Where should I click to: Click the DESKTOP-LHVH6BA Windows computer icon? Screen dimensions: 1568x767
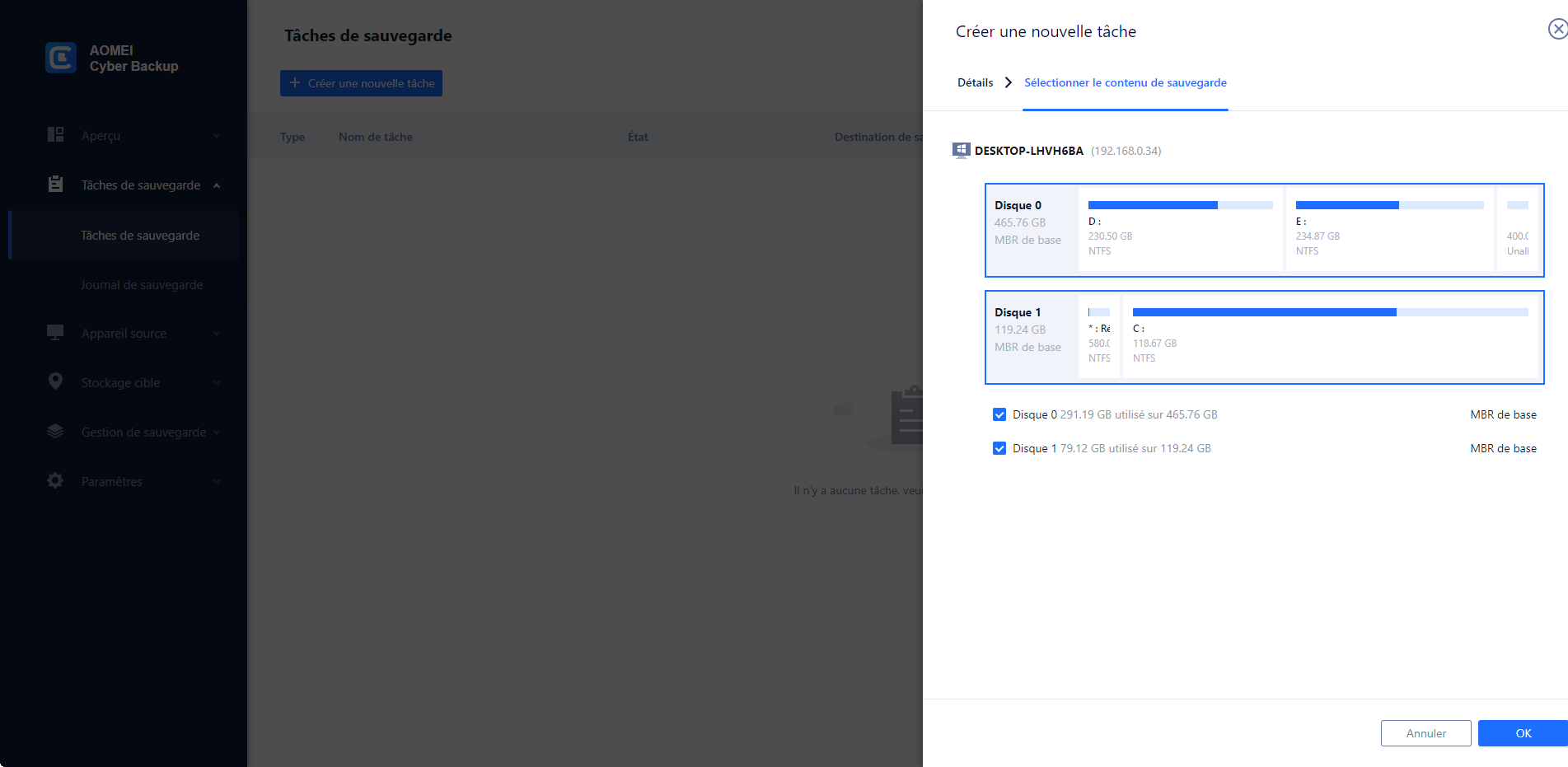tap(961, 150)
